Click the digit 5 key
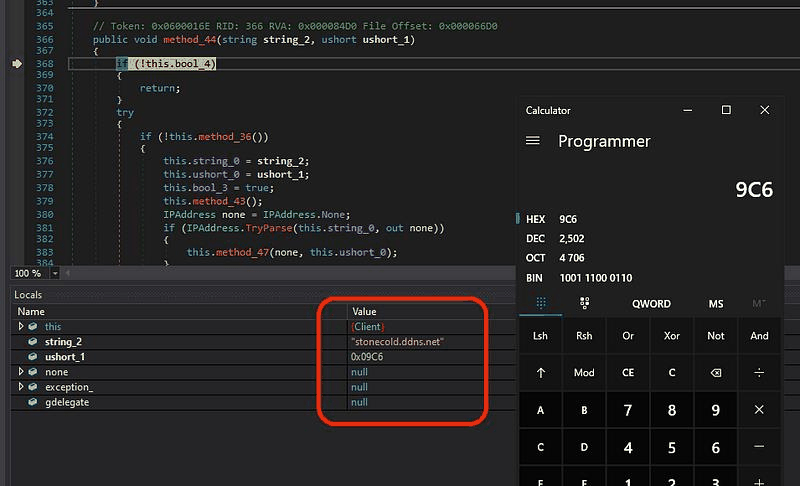Screen dimensions: 800x486 [x=671, y=447]
